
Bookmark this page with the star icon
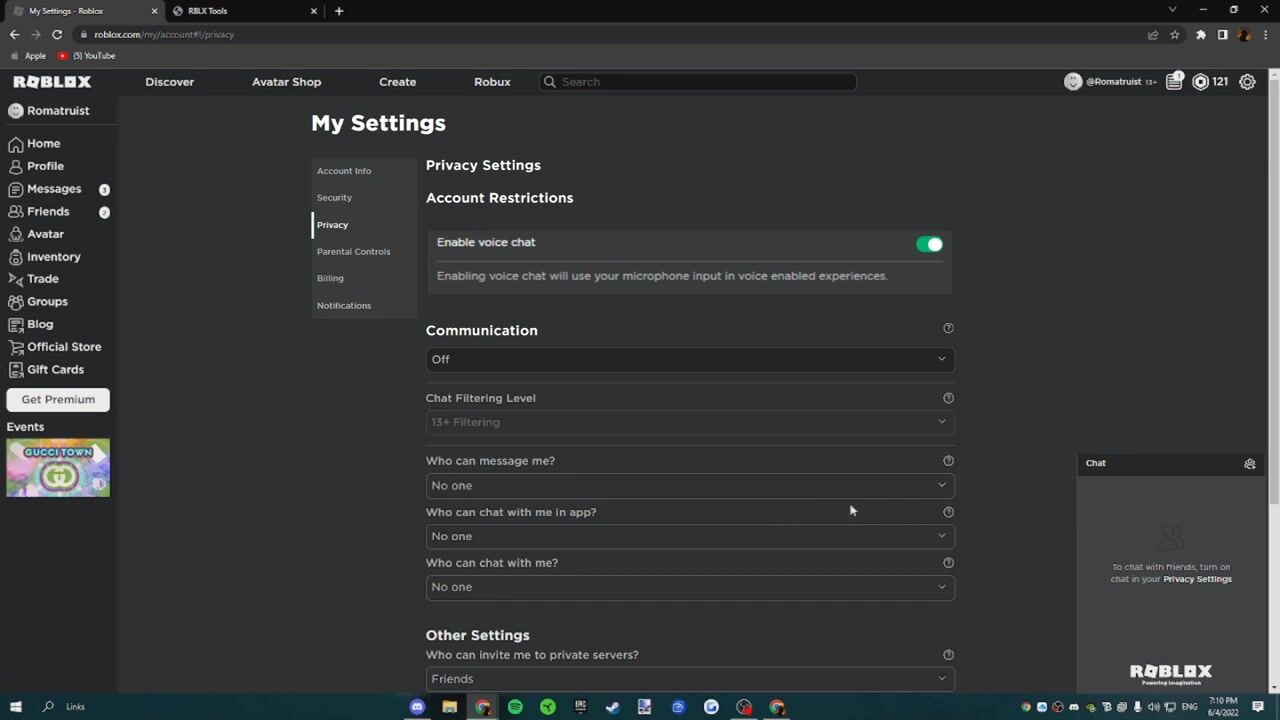1175,34
